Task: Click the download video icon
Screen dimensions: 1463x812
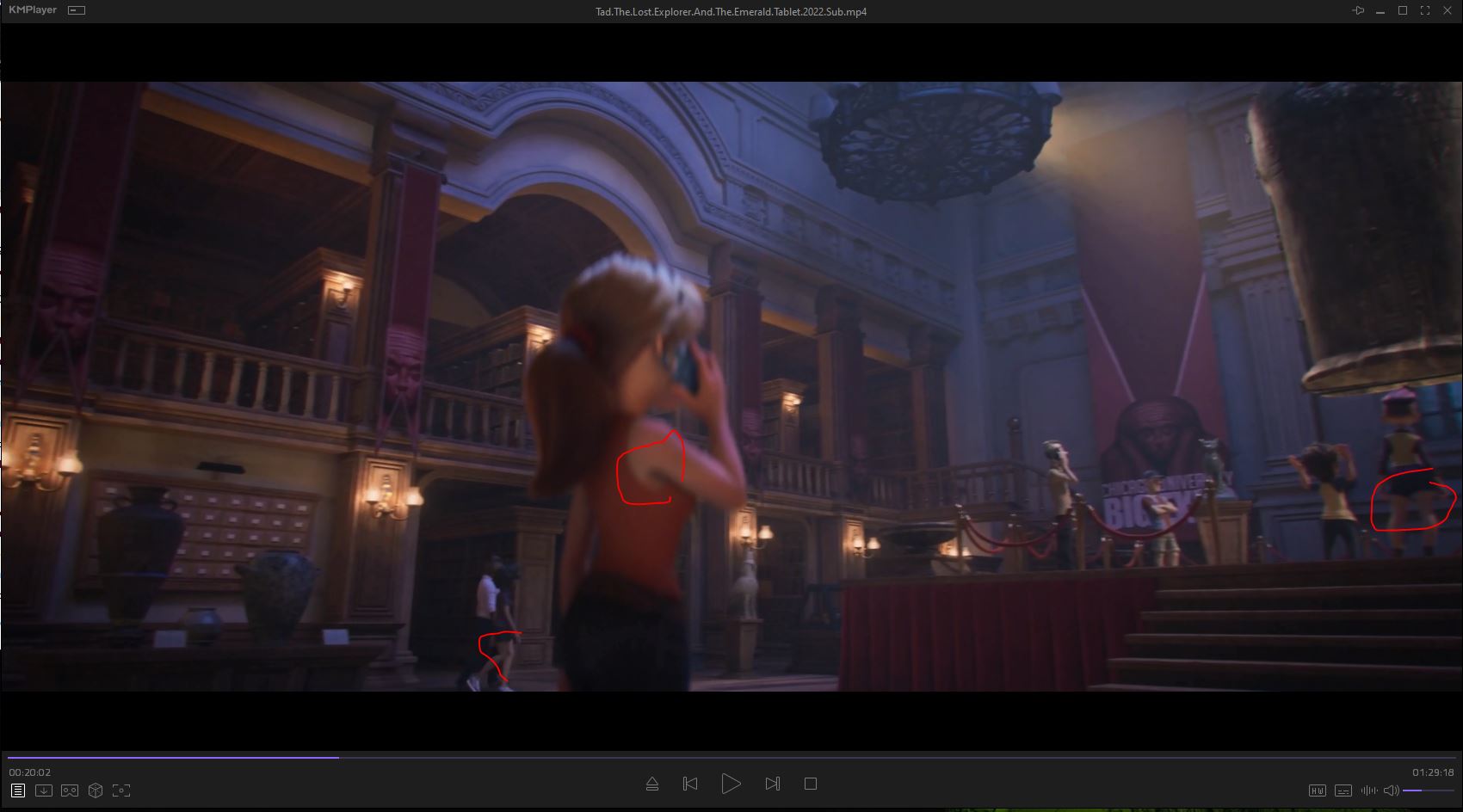Action: [43, 790]
